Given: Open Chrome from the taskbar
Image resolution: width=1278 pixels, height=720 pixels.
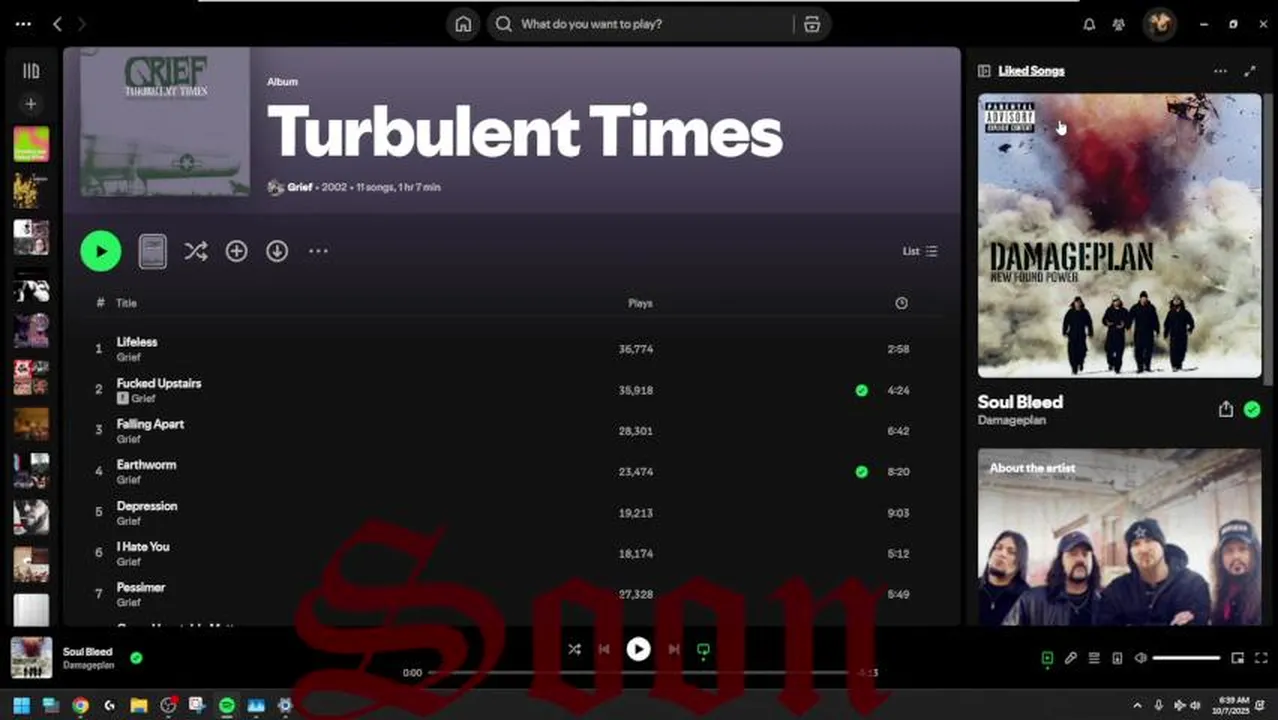Looking at the screenshot, I should (x=80, y=705).
